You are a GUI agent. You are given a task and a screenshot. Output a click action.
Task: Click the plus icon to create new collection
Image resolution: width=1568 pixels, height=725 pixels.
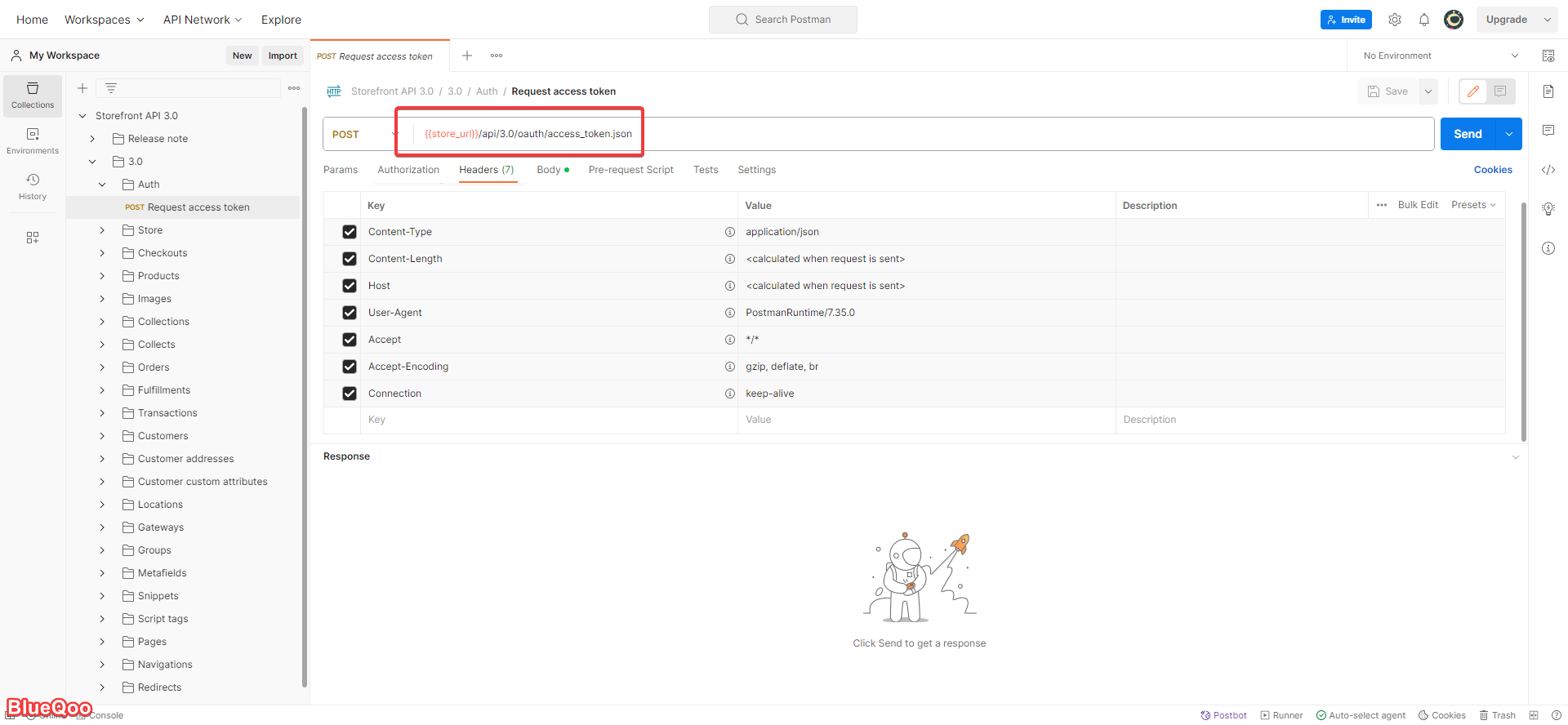pos(82,88)
